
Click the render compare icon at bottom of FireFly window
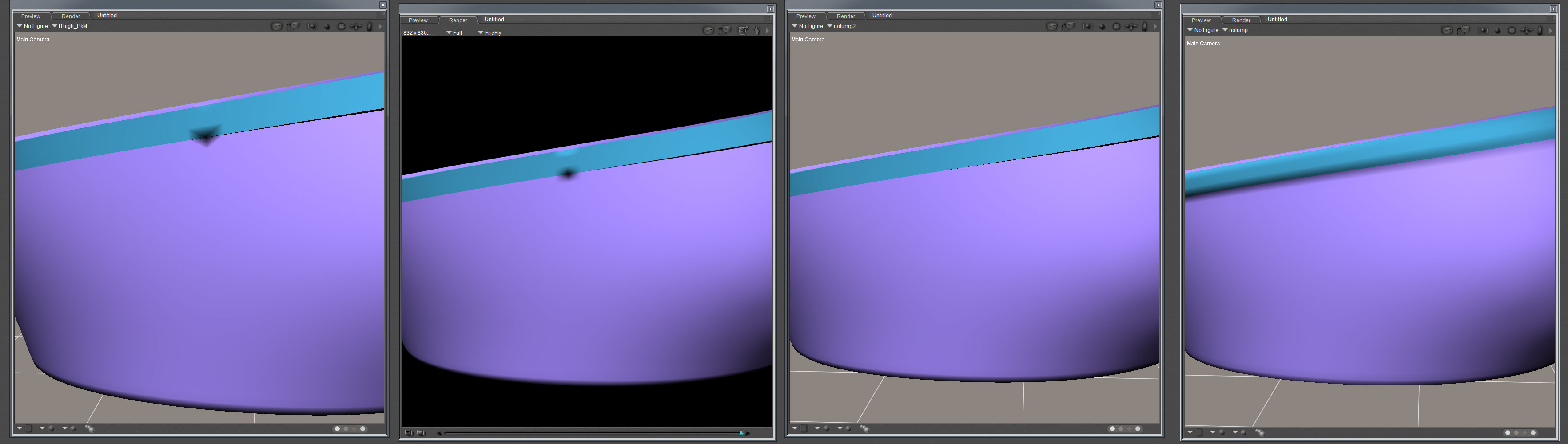(x=408, y=432)
